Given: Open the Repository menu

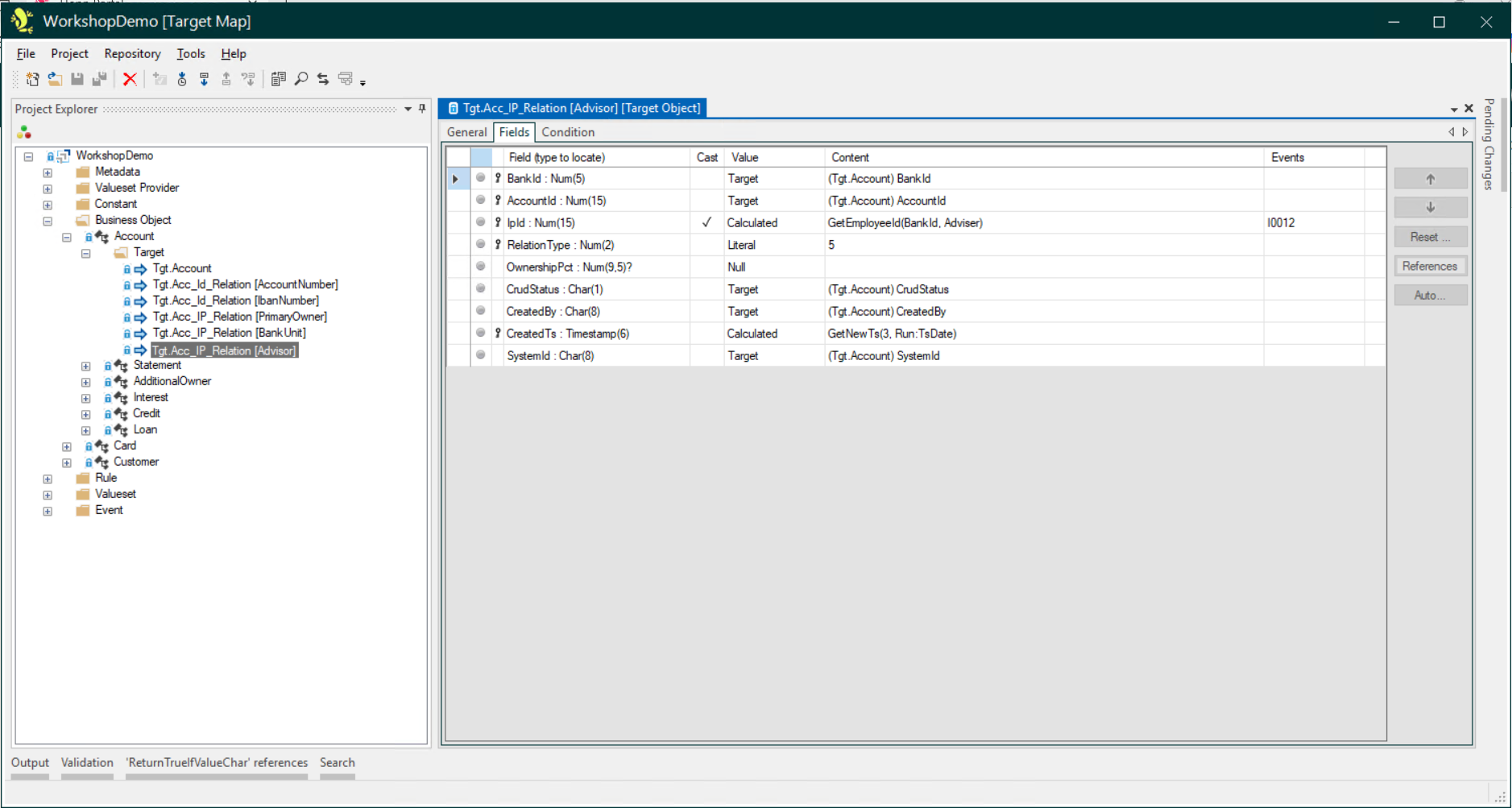Looking at the screenshot, I should [x=132, y=54].
